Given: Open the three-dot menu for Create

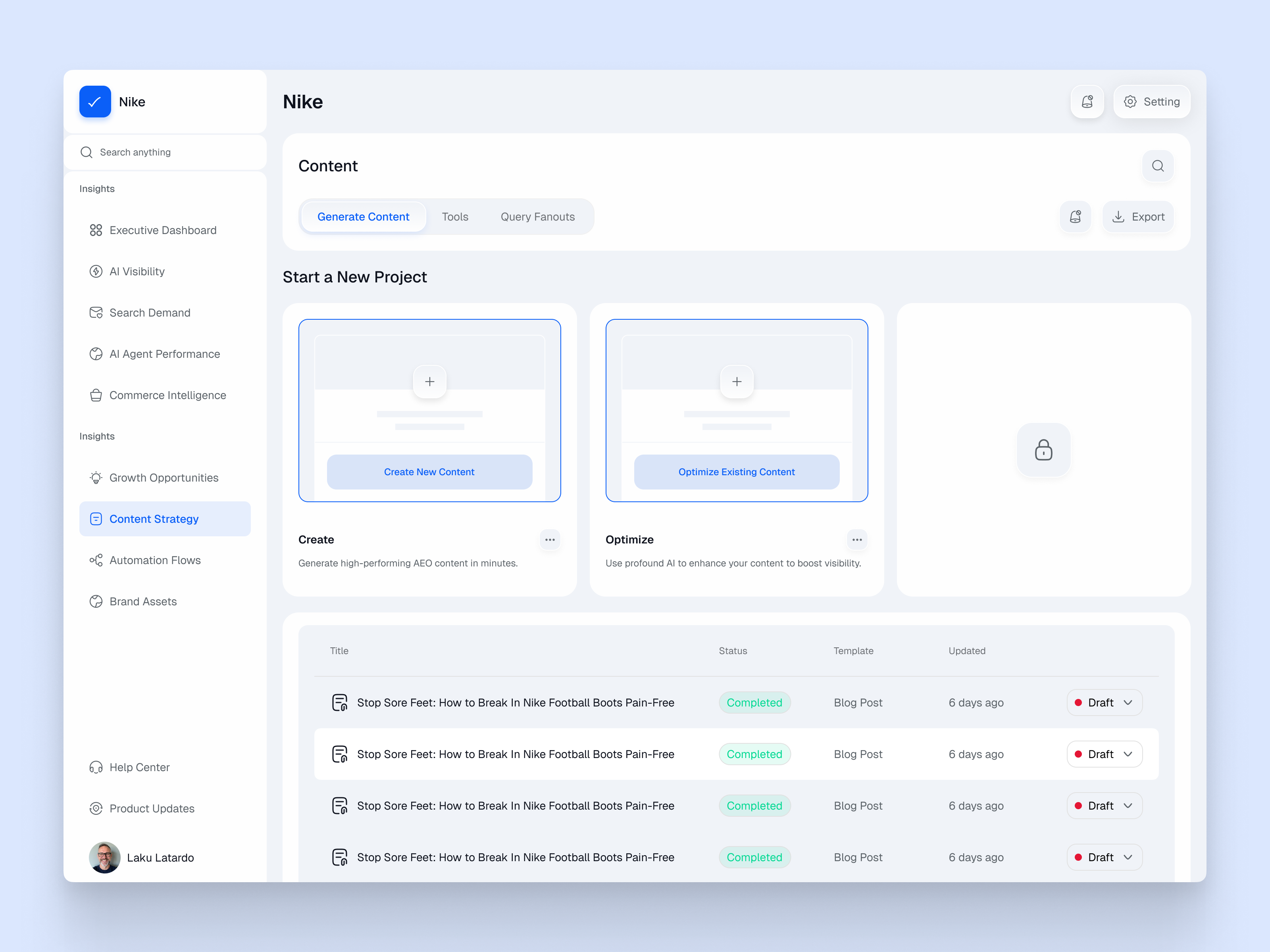Looking at the screenshot, I should (x=549, y=539).
